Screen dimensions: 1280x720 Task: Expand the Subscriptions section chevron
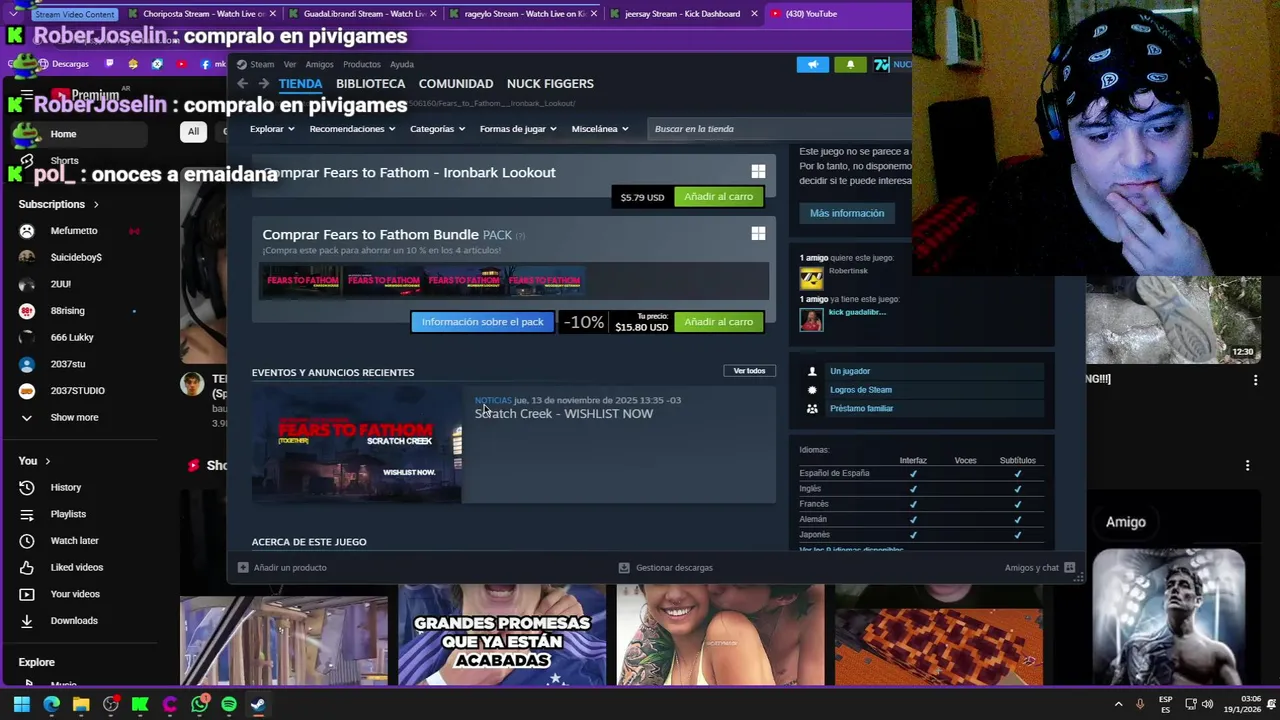(x=96, y=205)
